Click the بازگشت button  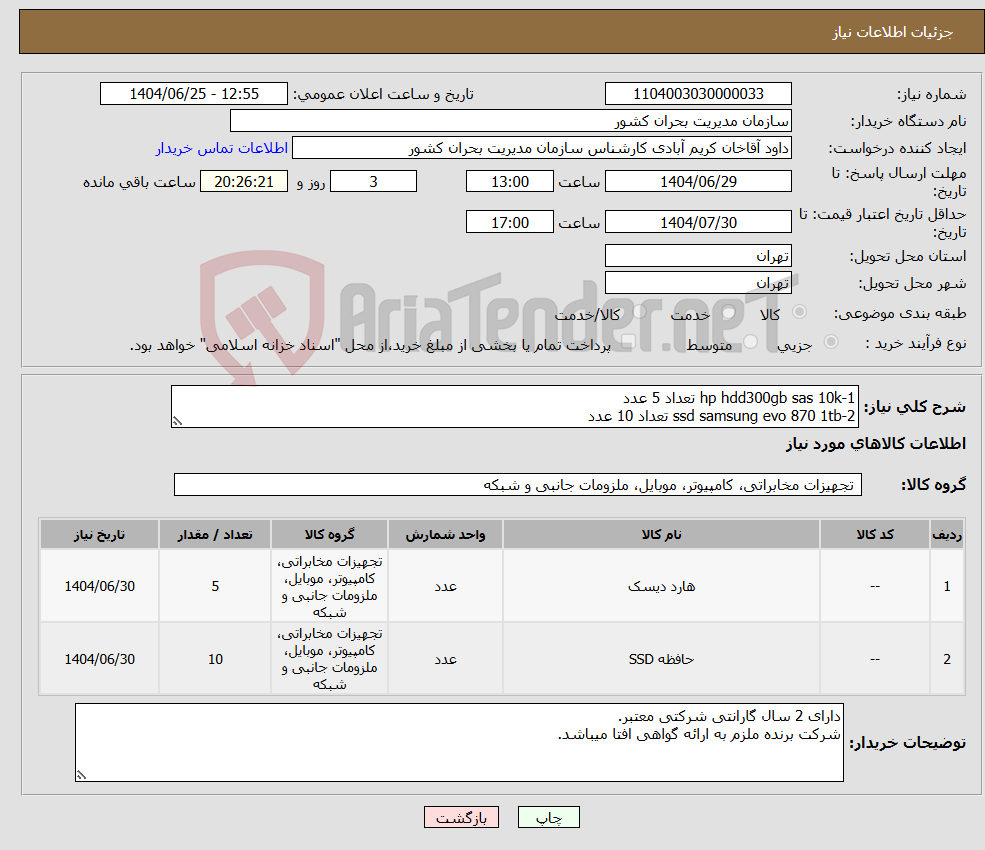(x=461, y=817)
